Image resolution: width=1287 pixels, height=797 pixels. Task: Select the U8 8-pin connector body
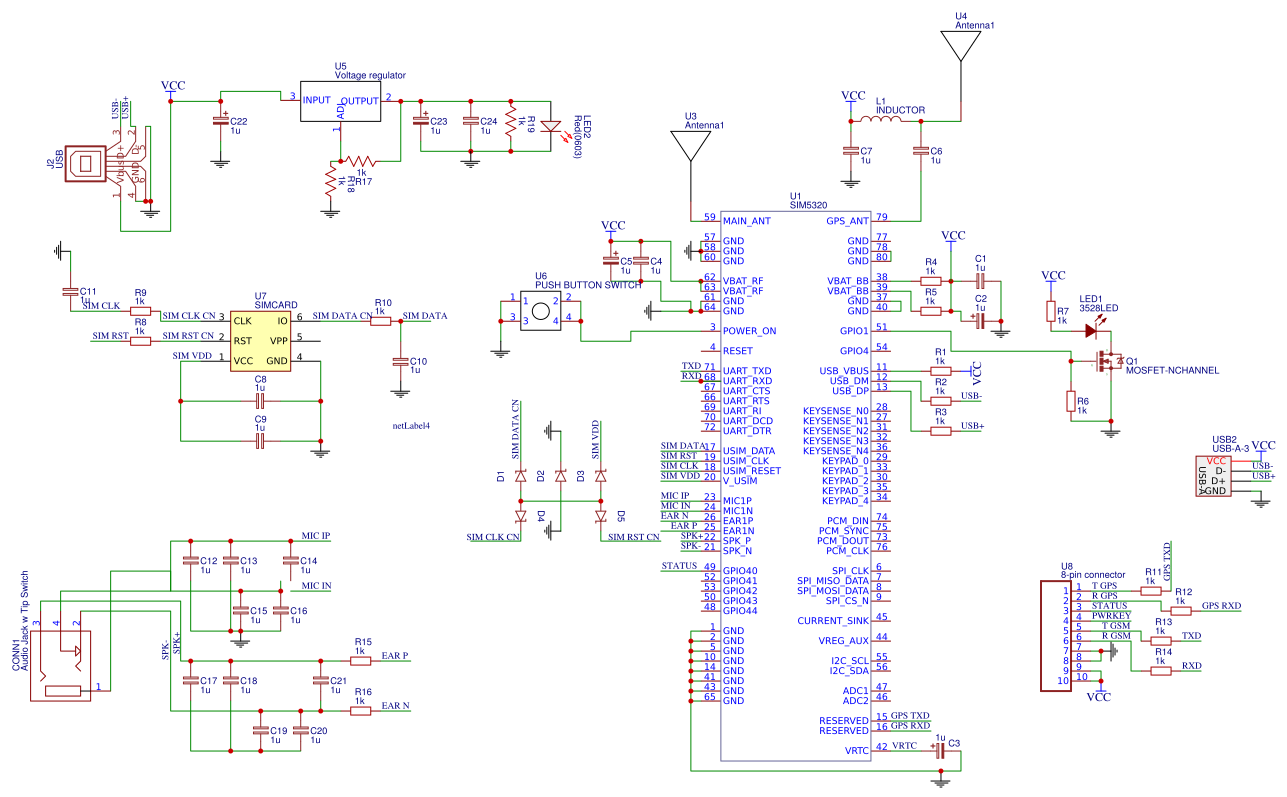point(1057,636)
